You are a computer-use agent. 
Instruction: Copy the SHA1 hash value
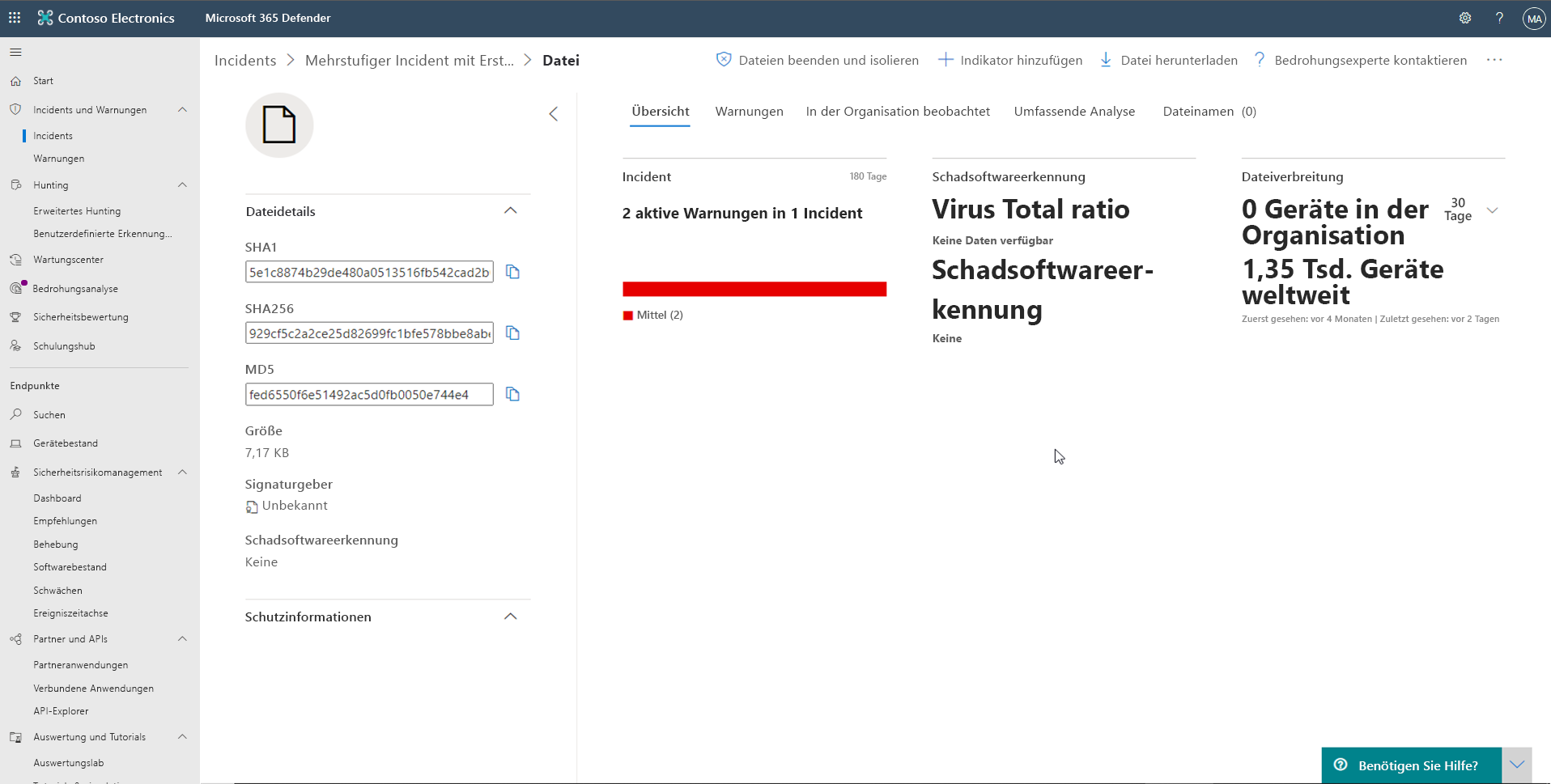(x=512, y=272)
